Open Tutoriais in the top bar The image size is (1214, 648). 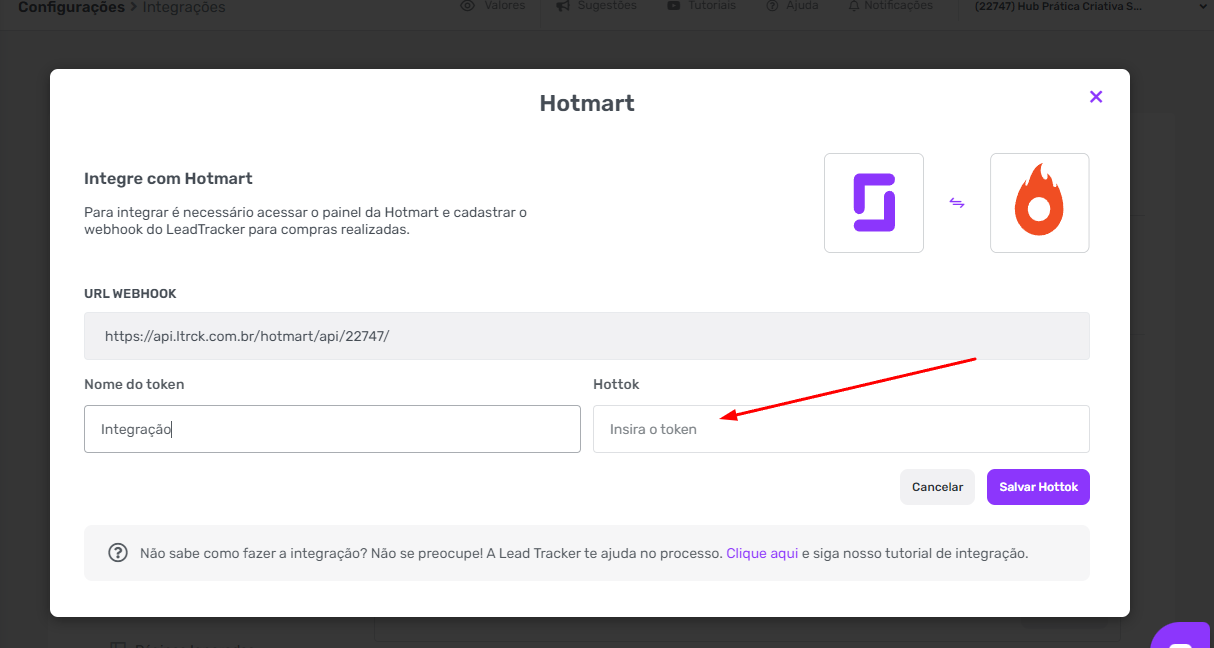click(x=701, y=5)
